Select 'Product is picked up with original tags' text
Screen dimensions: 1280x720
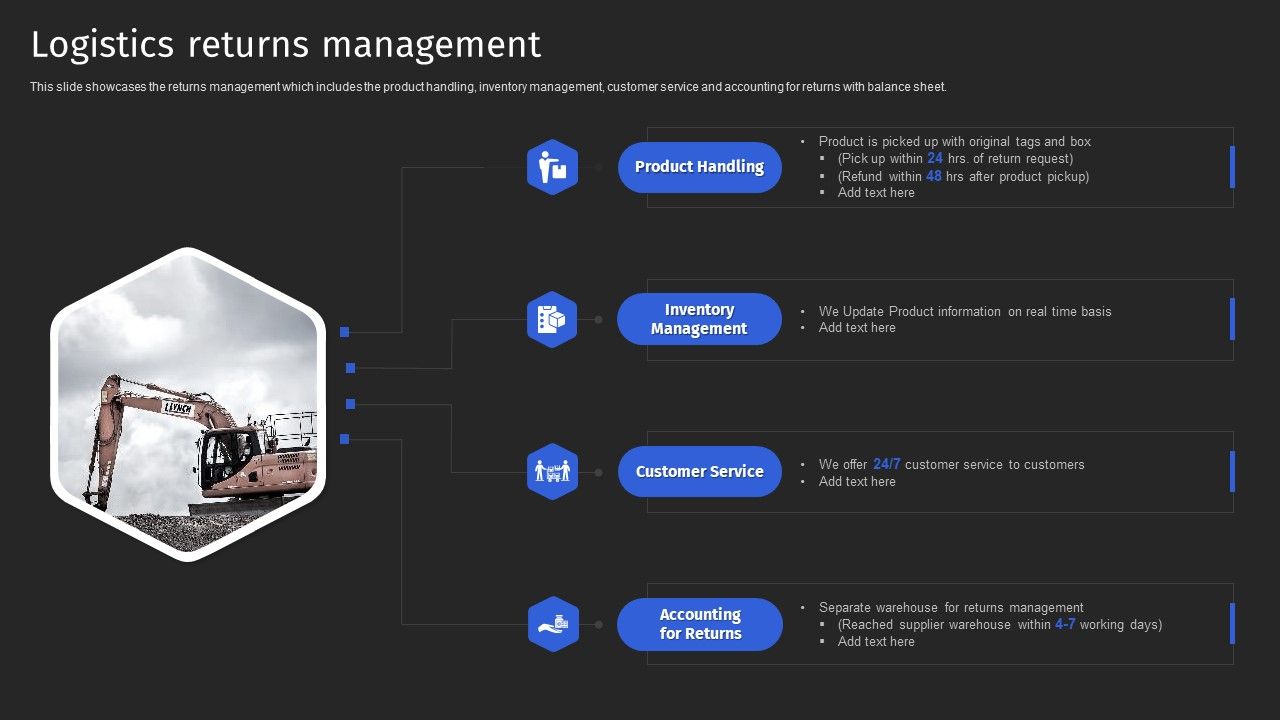pyautogui.click(x=955, y=142)
